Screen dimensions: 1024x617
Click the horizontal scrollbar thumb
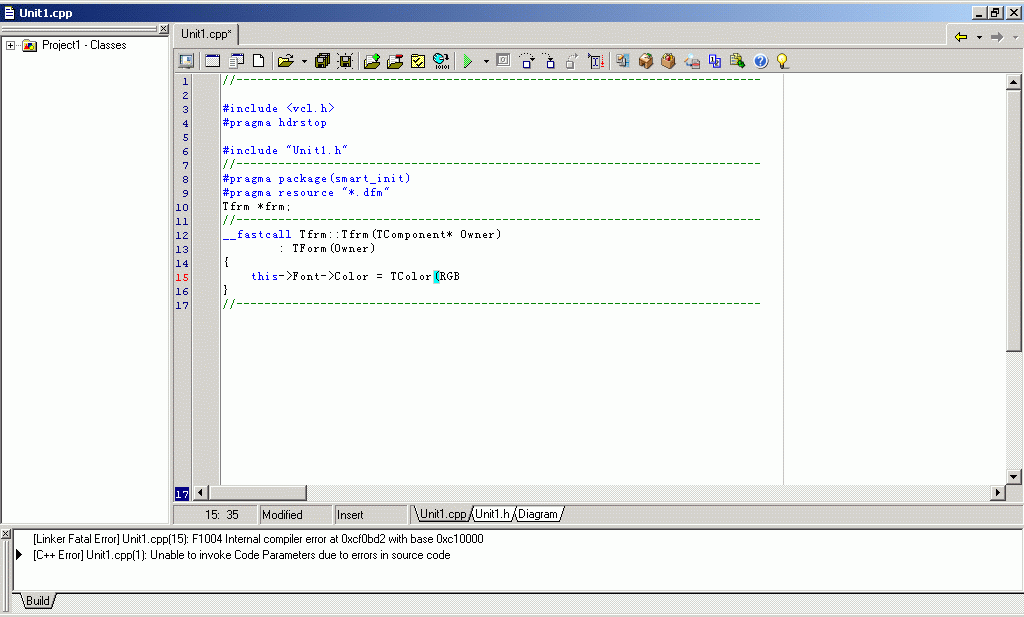tap(257, 493)
